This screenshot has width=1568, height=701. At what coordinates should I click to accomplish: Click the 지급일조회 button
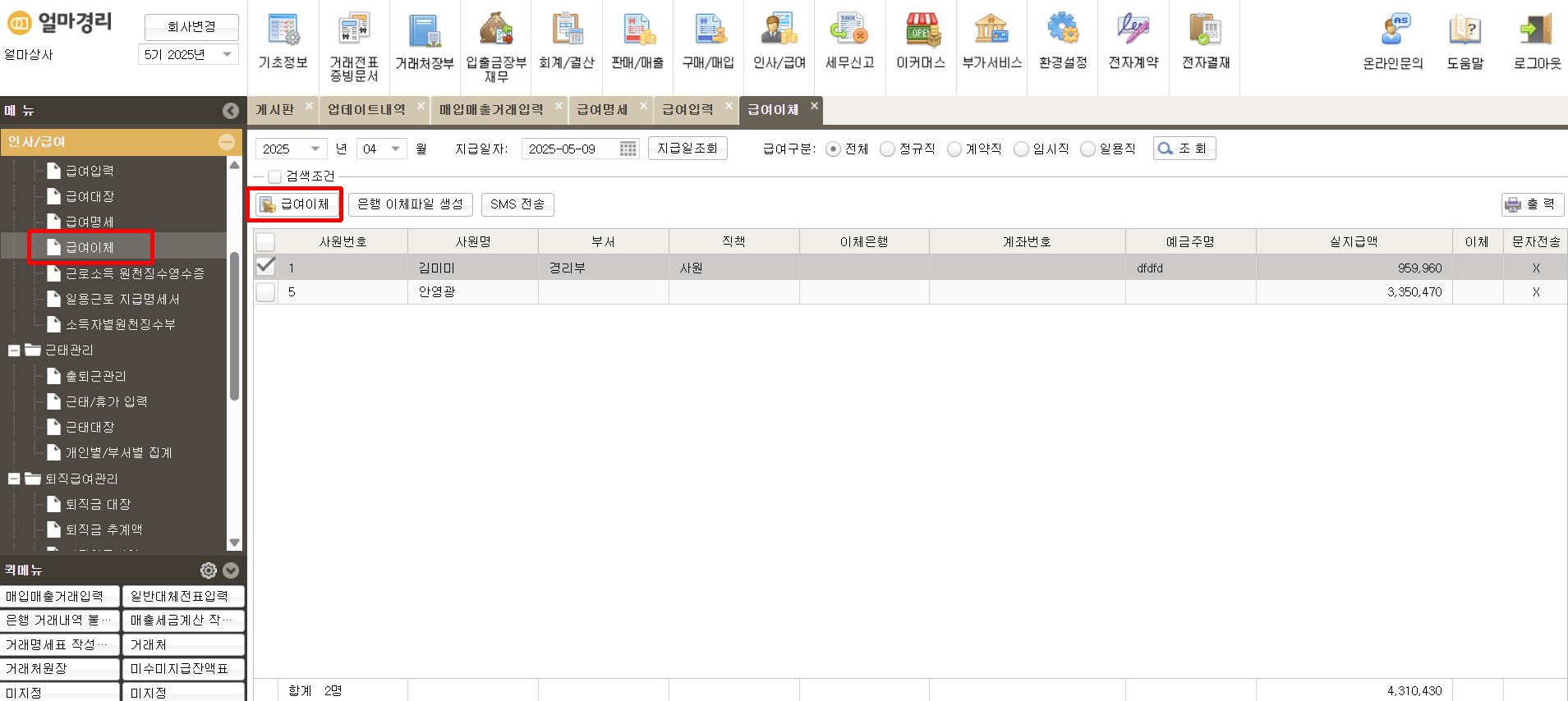687,149
